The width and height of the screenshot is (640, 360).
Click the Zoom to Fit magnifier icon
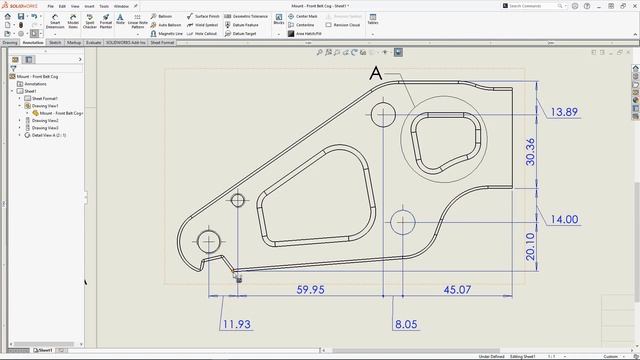pos(320,52)
